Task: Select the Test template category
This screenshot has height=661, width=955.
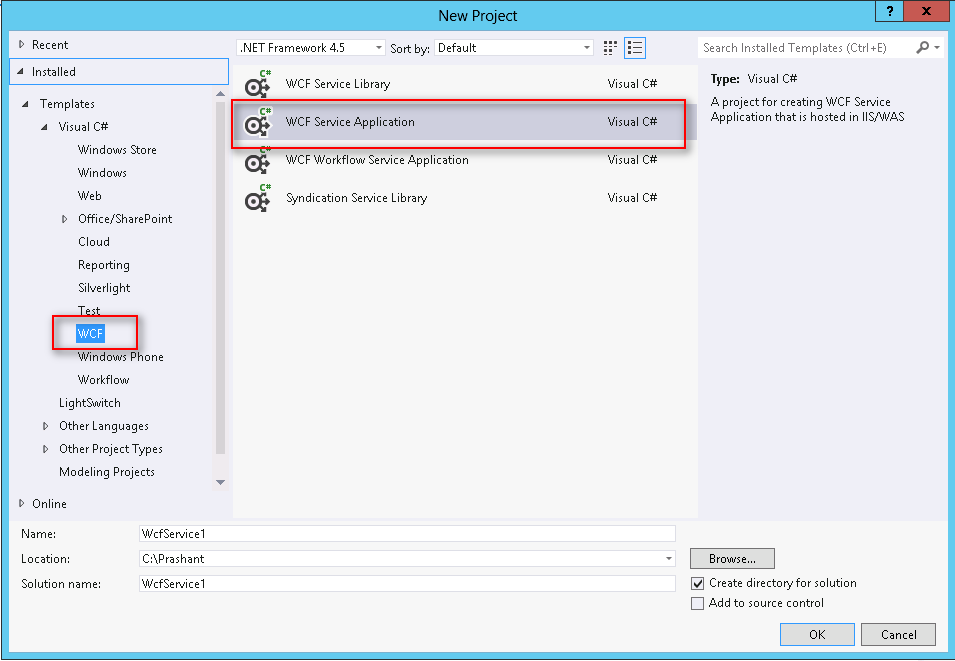Action: (x=89, y=311)
